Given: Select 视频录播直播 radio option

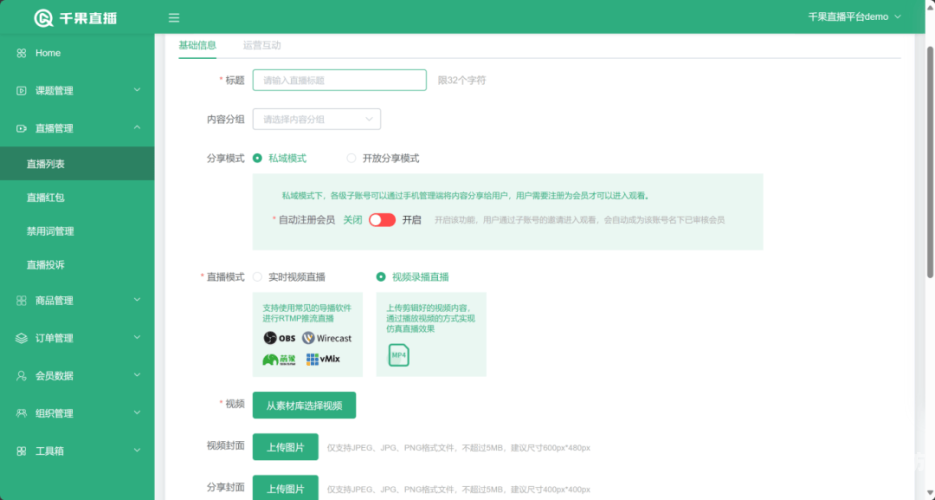Looking at the screenshot, I should click(x=380, y=277).
